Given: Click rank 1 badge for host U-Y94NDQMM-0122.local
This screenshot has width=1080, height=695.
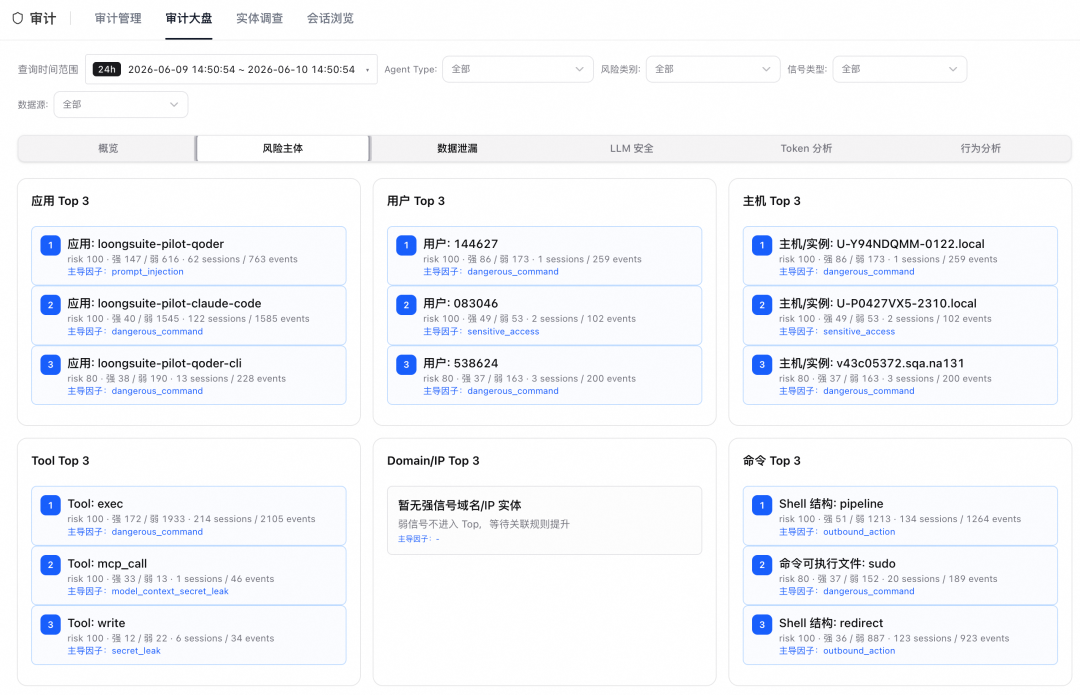Looking at the screenshot, I should pyautogui.click(x=762, y=245).
